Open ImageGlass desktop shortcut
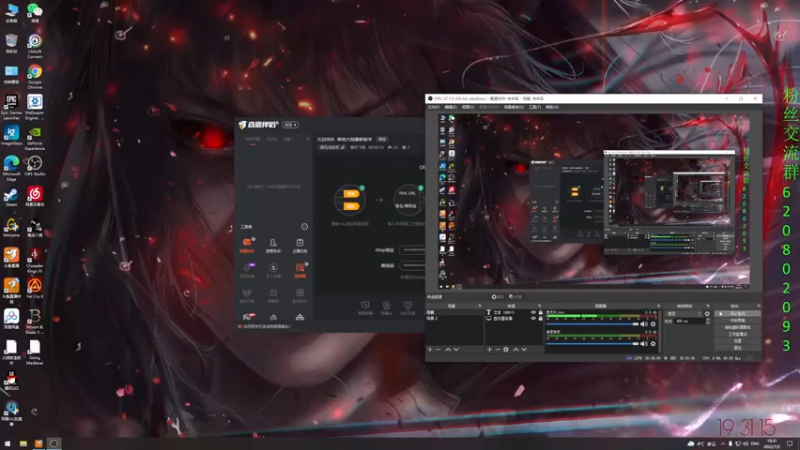Screen dimensions: 800x450 [11, 136]
